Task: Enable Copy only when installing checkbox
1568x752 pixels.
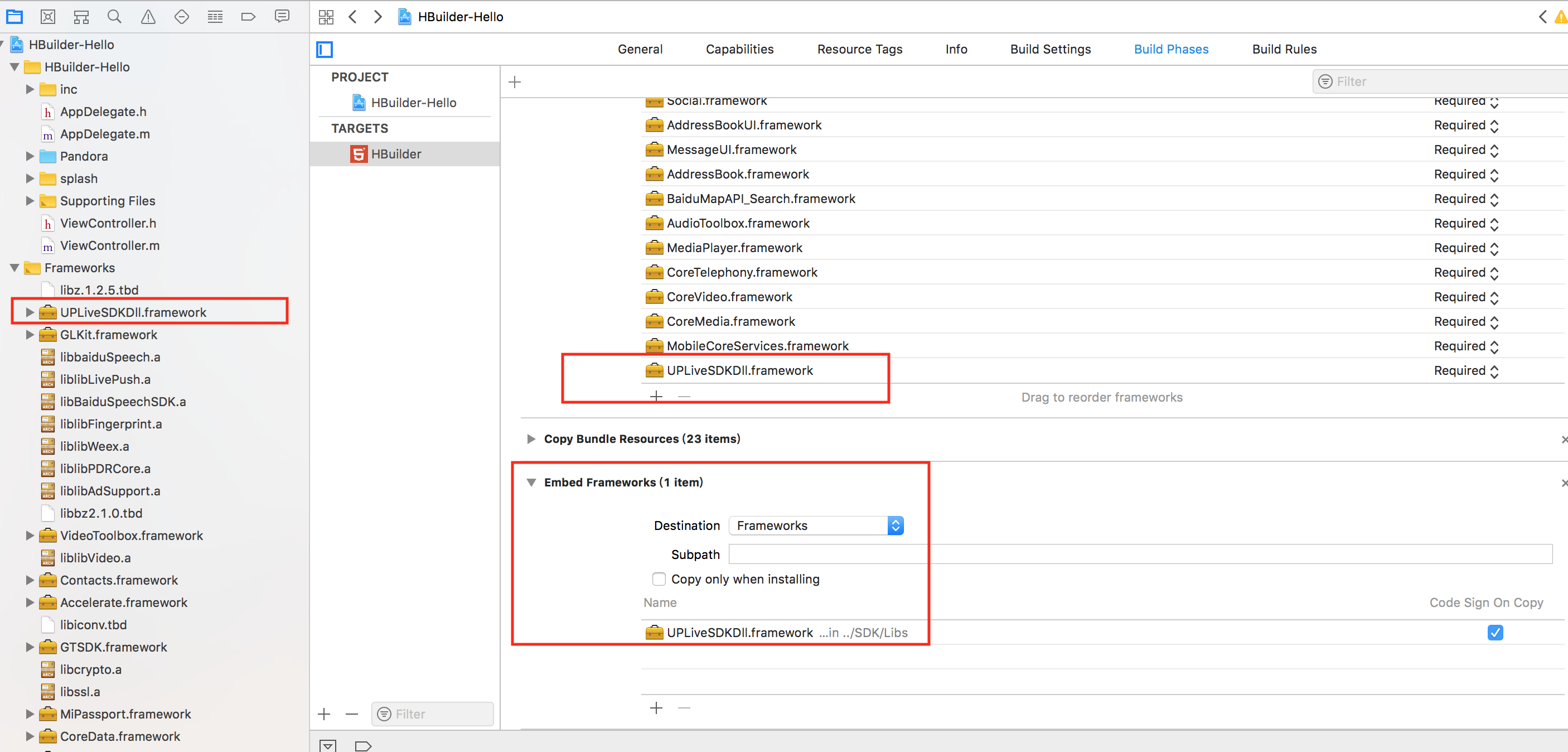Action: click(659, 579)
